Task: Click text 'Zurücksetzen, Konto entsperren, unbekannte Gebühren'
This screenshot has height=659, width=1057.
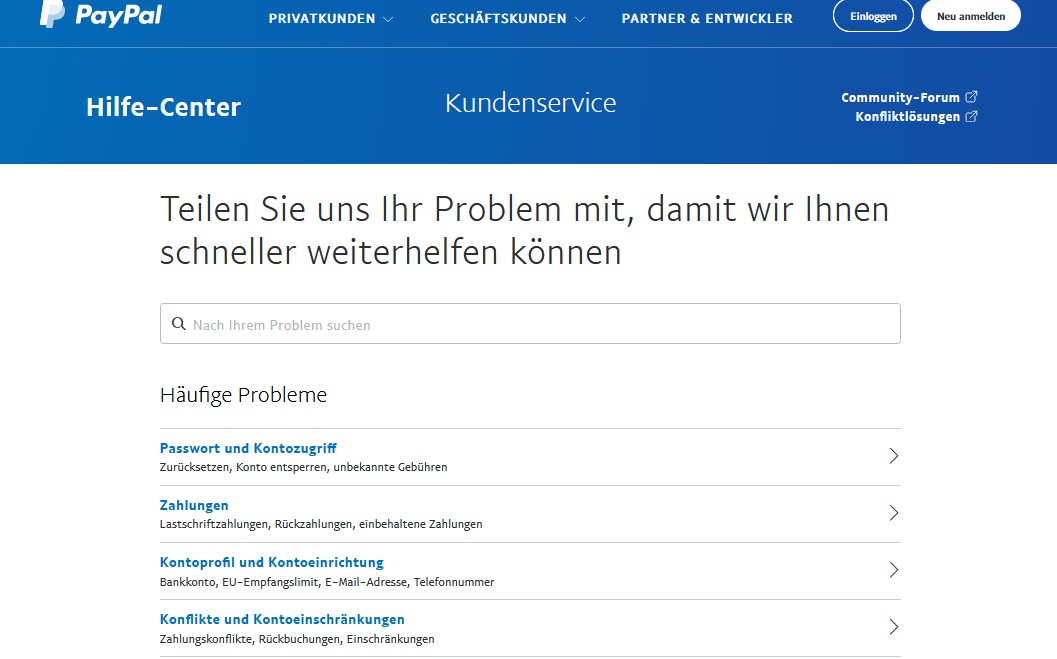Action: [x=303, y=467]
